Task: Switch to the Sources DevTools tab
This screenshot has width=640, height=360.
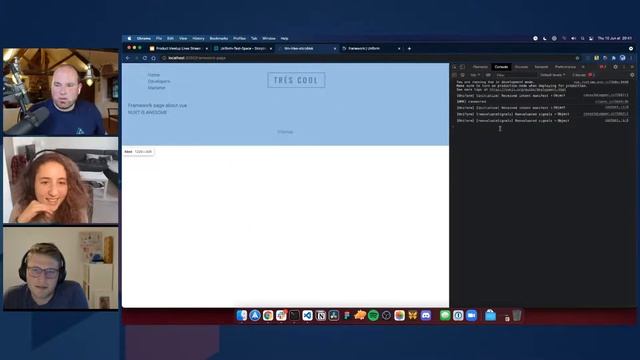Action: tap(521, 67)
